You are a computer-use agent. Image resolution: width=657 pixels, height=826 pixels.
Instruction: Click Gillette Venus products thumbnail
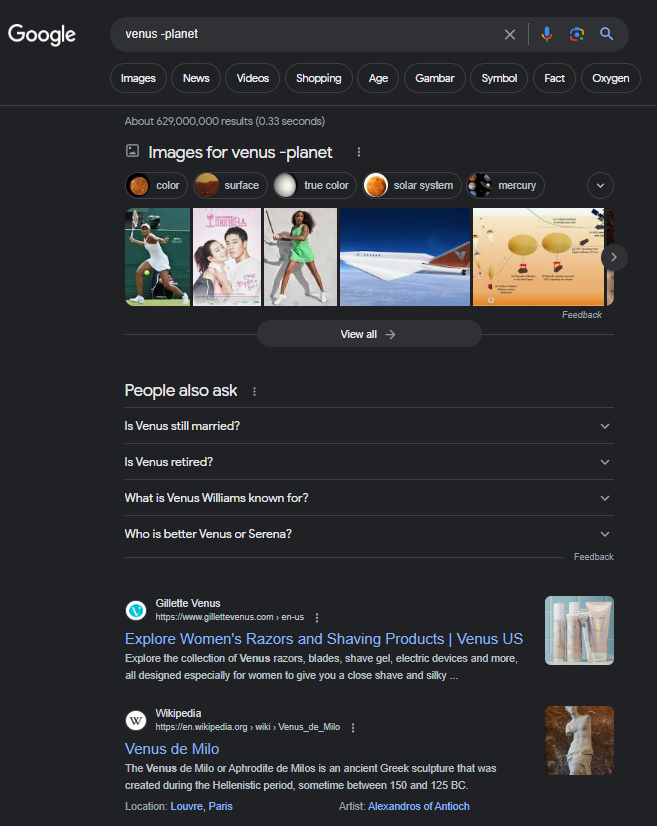579,631
